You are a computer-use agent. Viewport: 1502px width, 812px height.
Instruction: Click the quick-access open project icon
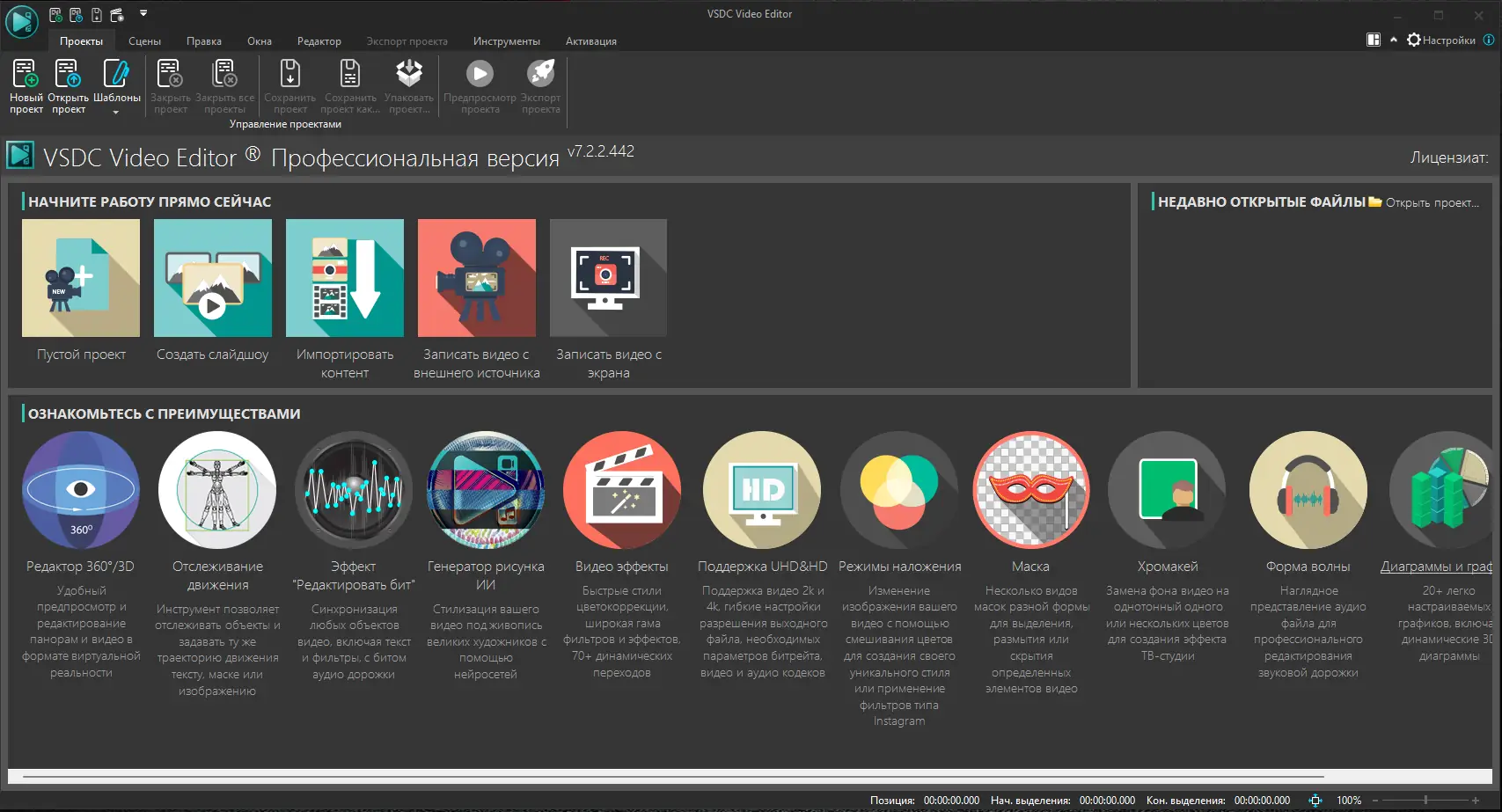[x=76, y=14]
